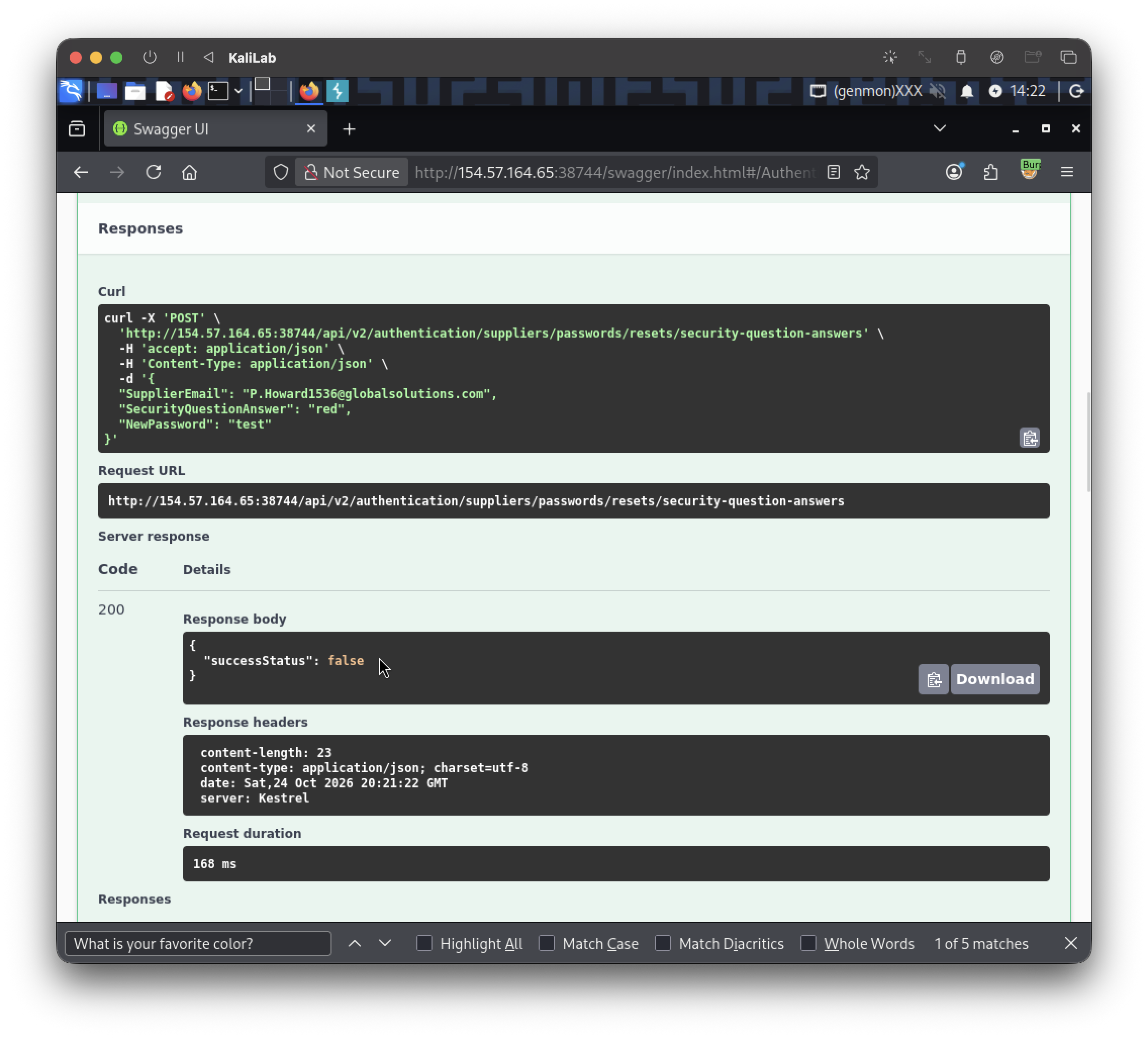
Task: Open the Firefox hamburger menu
Action: [x=1067, y=171]
